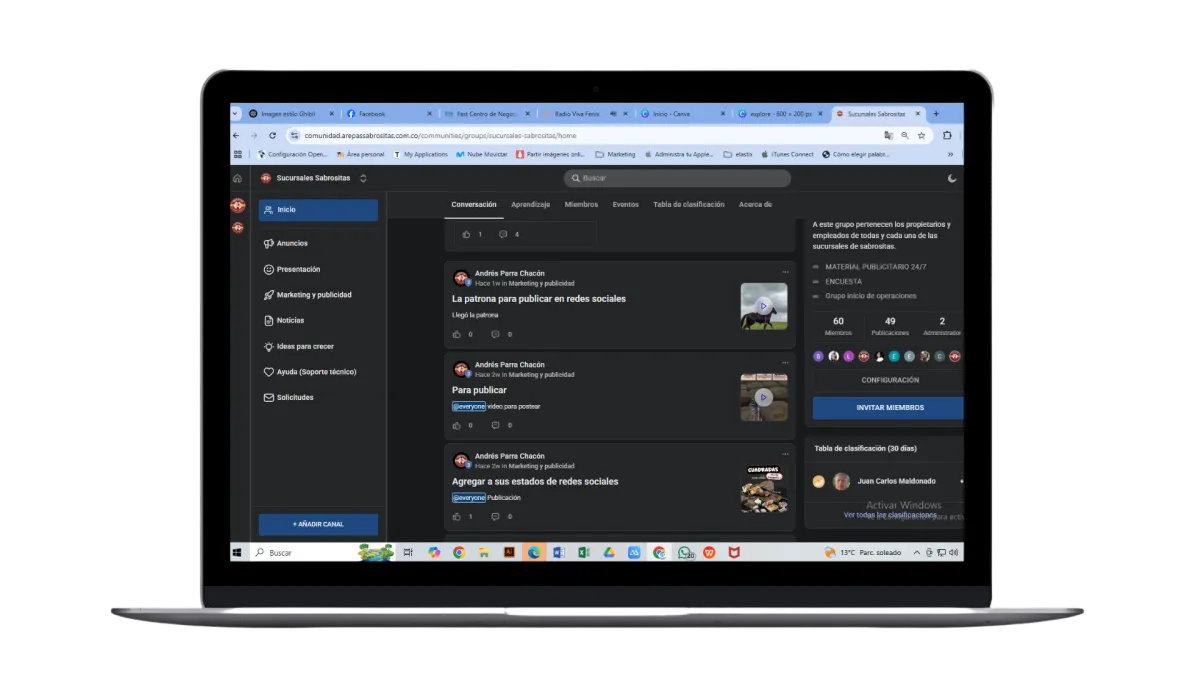Open the 'Agregar a sus estados de redes sociales' title
1200x675 pixels.
click(x=535, y=481)
